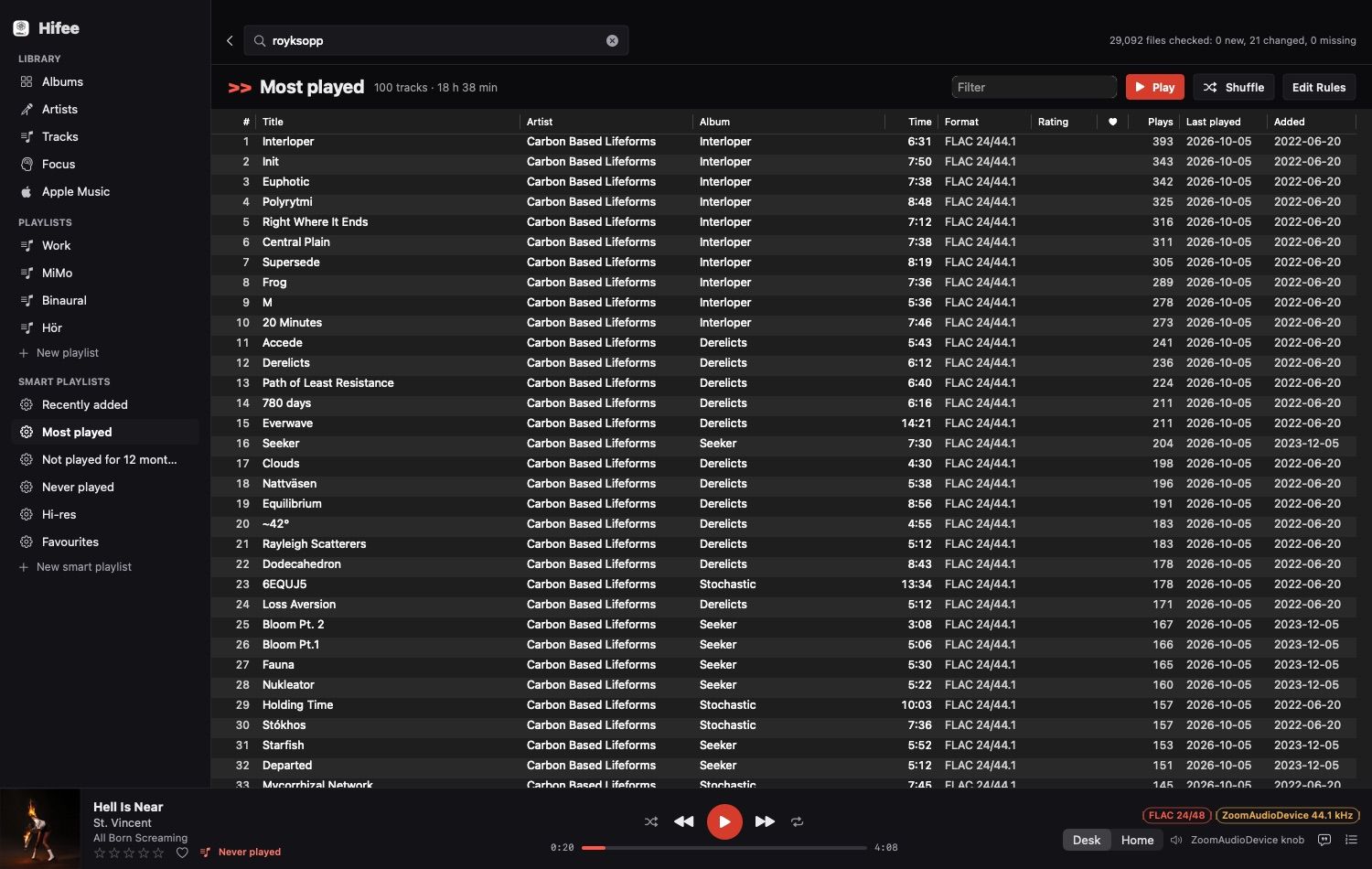1372x869 pixels.
Task: Click the Hell Is Near album artwork
Action: [40, 829]
